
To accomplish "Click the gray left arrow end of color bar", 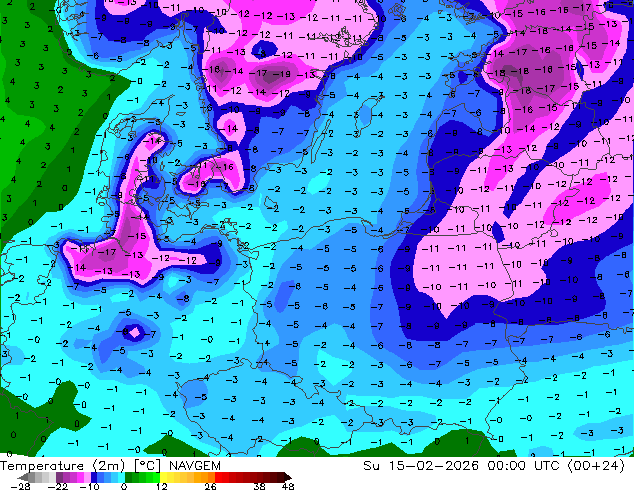I will point(22,477).
